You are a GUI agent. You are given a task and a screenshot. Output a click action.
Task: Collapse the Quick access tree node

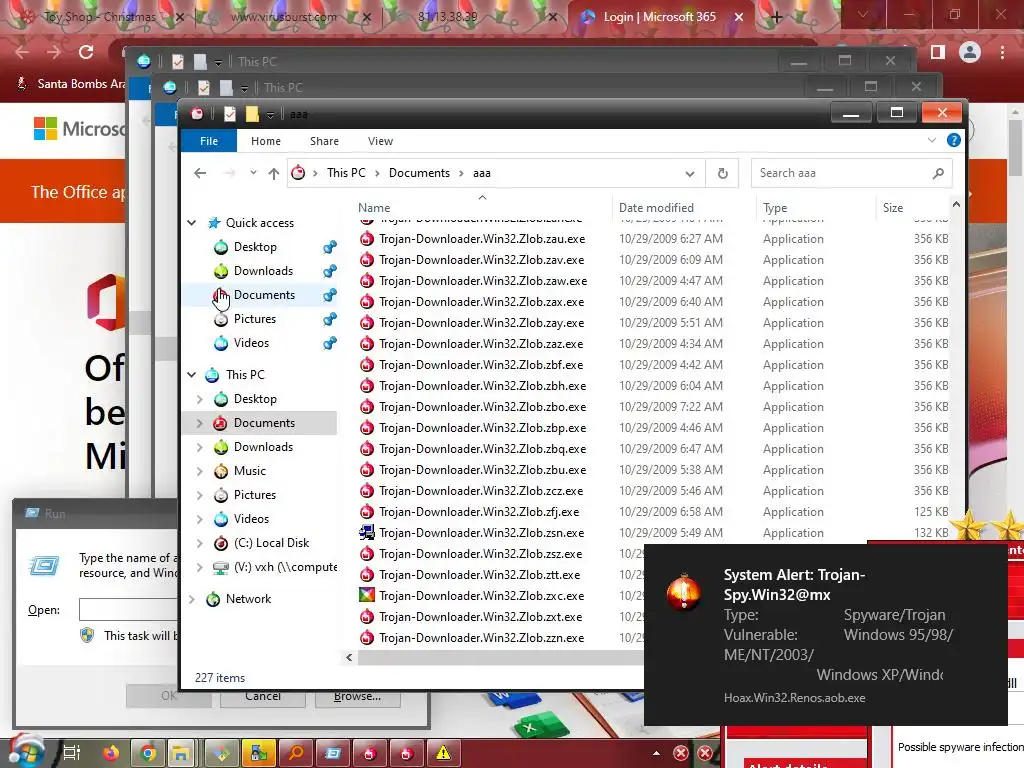point(191,223)
